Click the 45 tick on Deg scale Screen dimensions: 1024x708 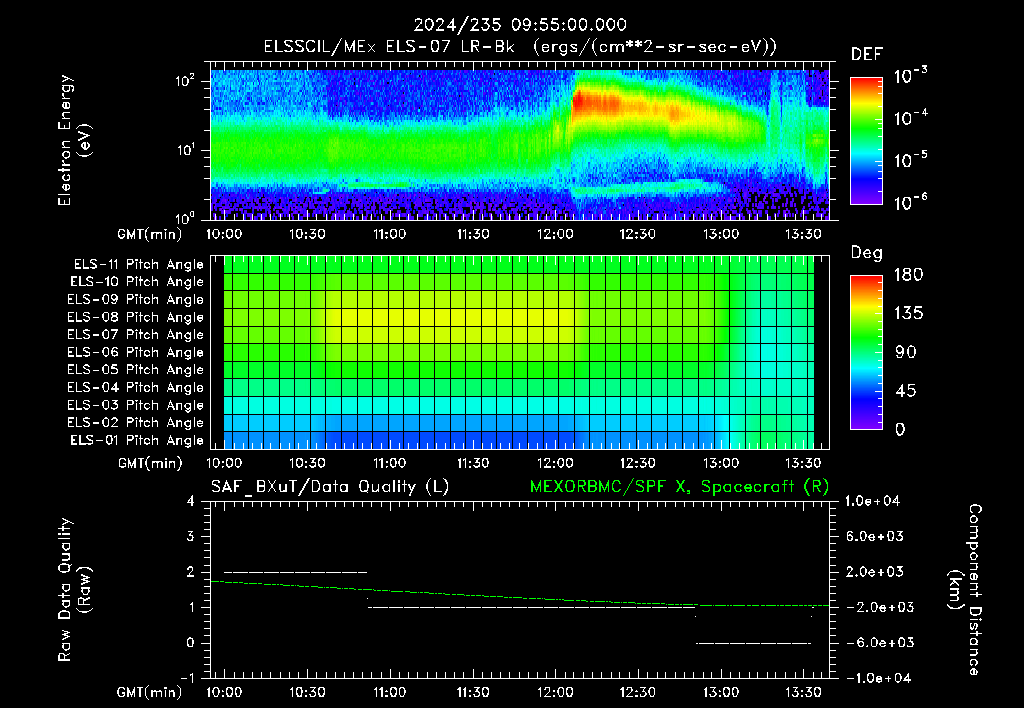tap(906, 391)
